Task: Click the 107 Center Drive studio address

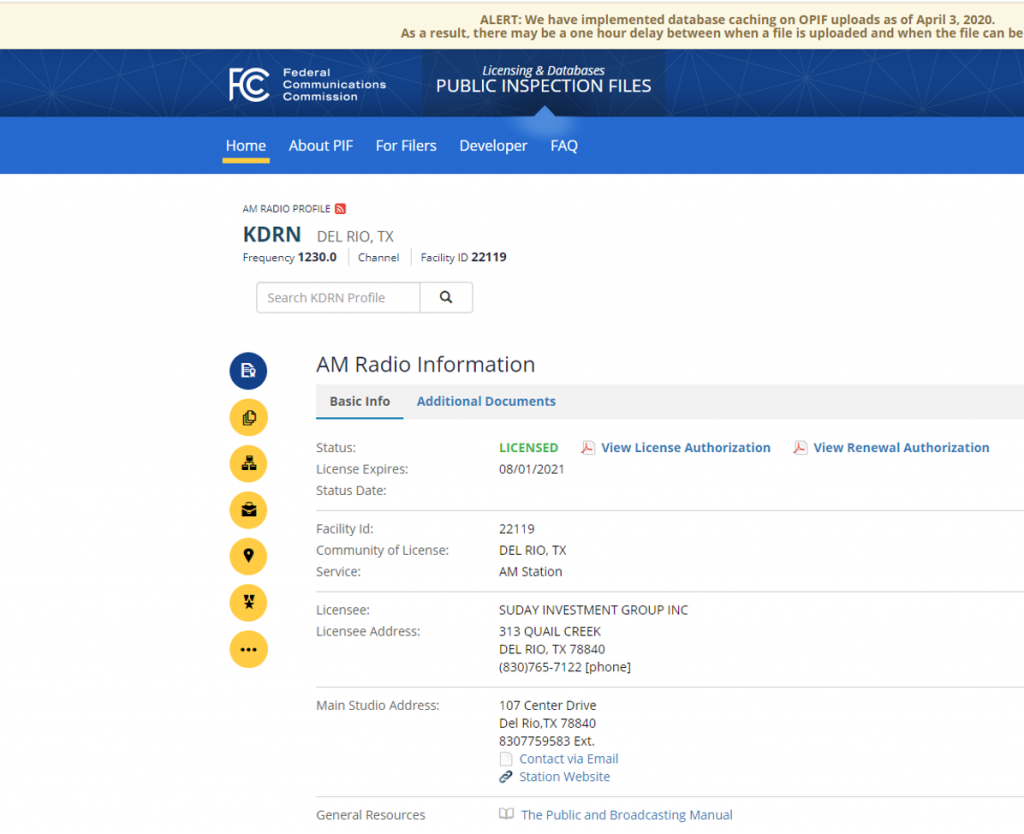Action: tap(547, 705)
